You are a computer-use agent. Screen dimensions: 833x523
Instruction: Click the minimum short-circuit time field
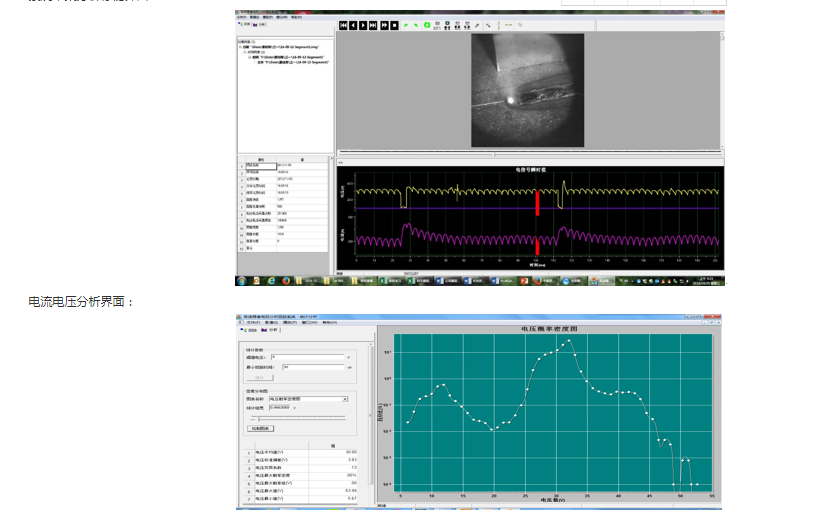313,367
